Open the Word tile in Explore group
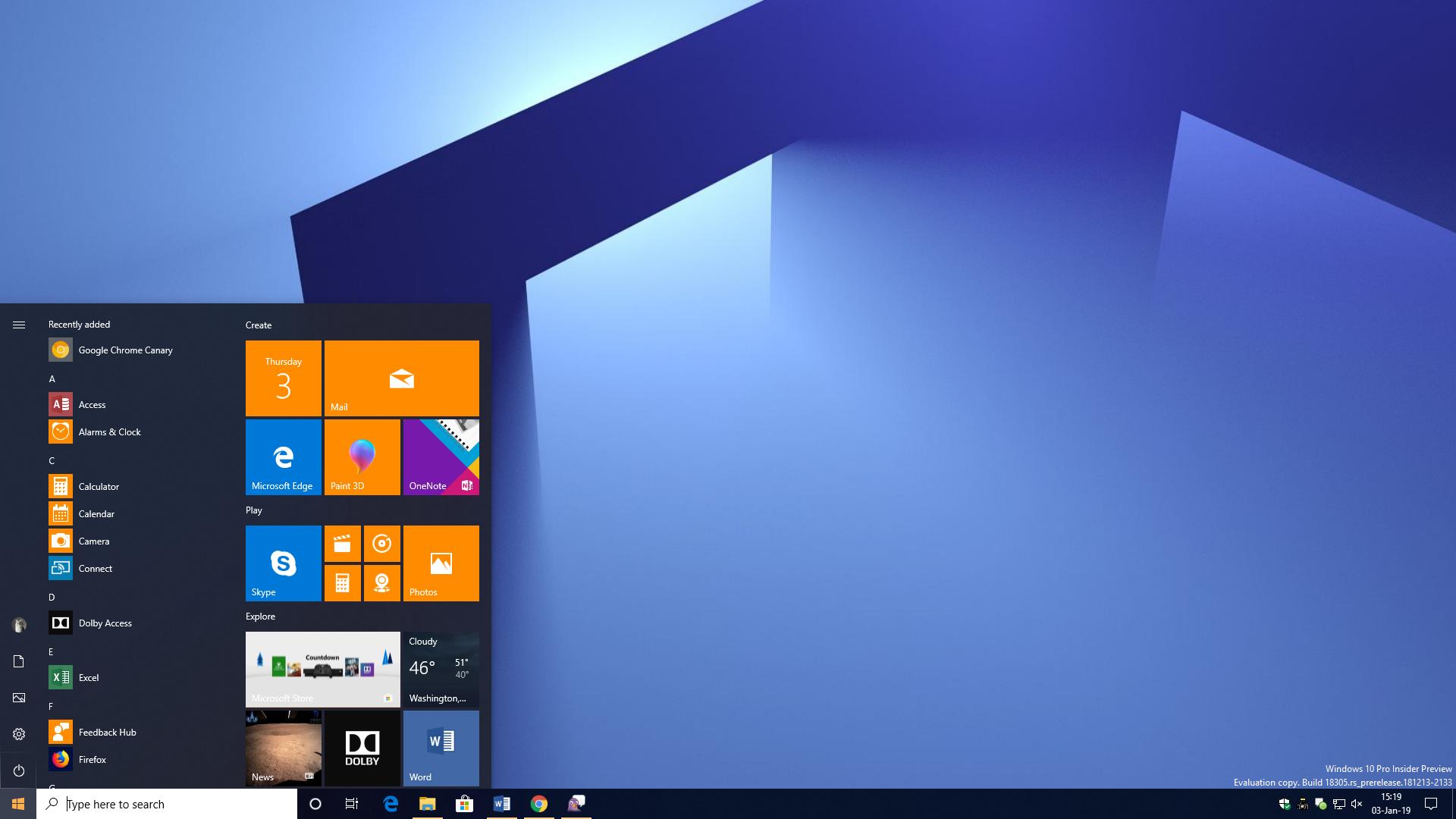 pos(441,748)
